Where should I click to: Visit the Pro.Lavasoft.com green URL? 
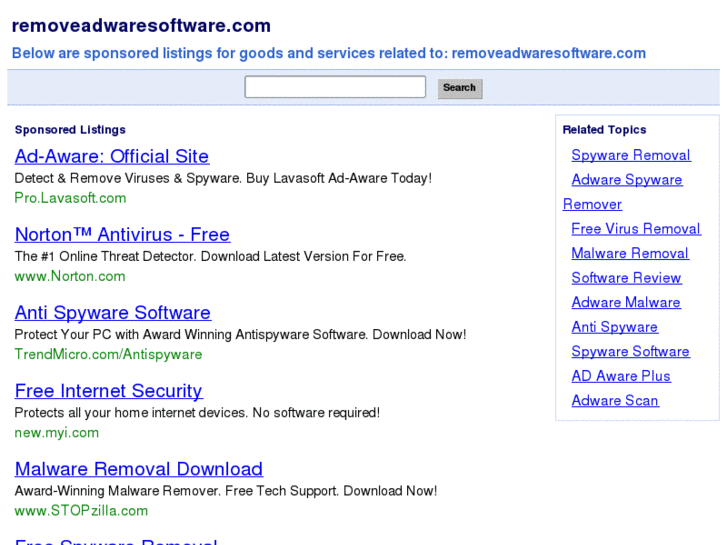(x=70, y=198)
